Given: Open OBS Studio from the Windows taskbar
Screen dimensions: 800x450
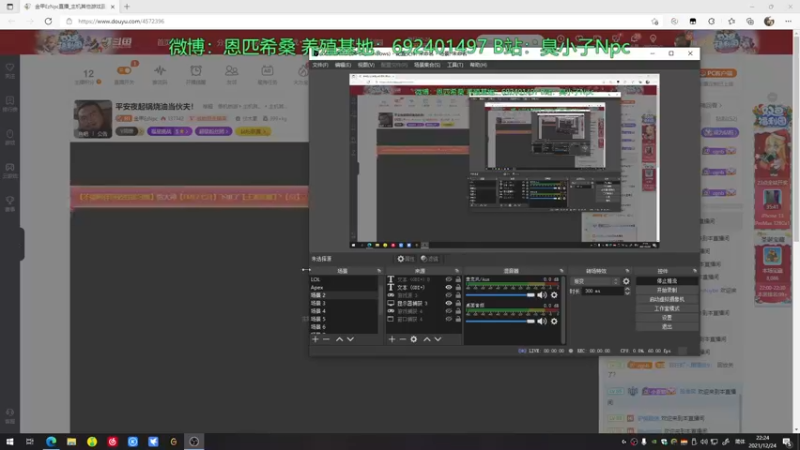Looking at the screenshot, I should tap(194, 441).
